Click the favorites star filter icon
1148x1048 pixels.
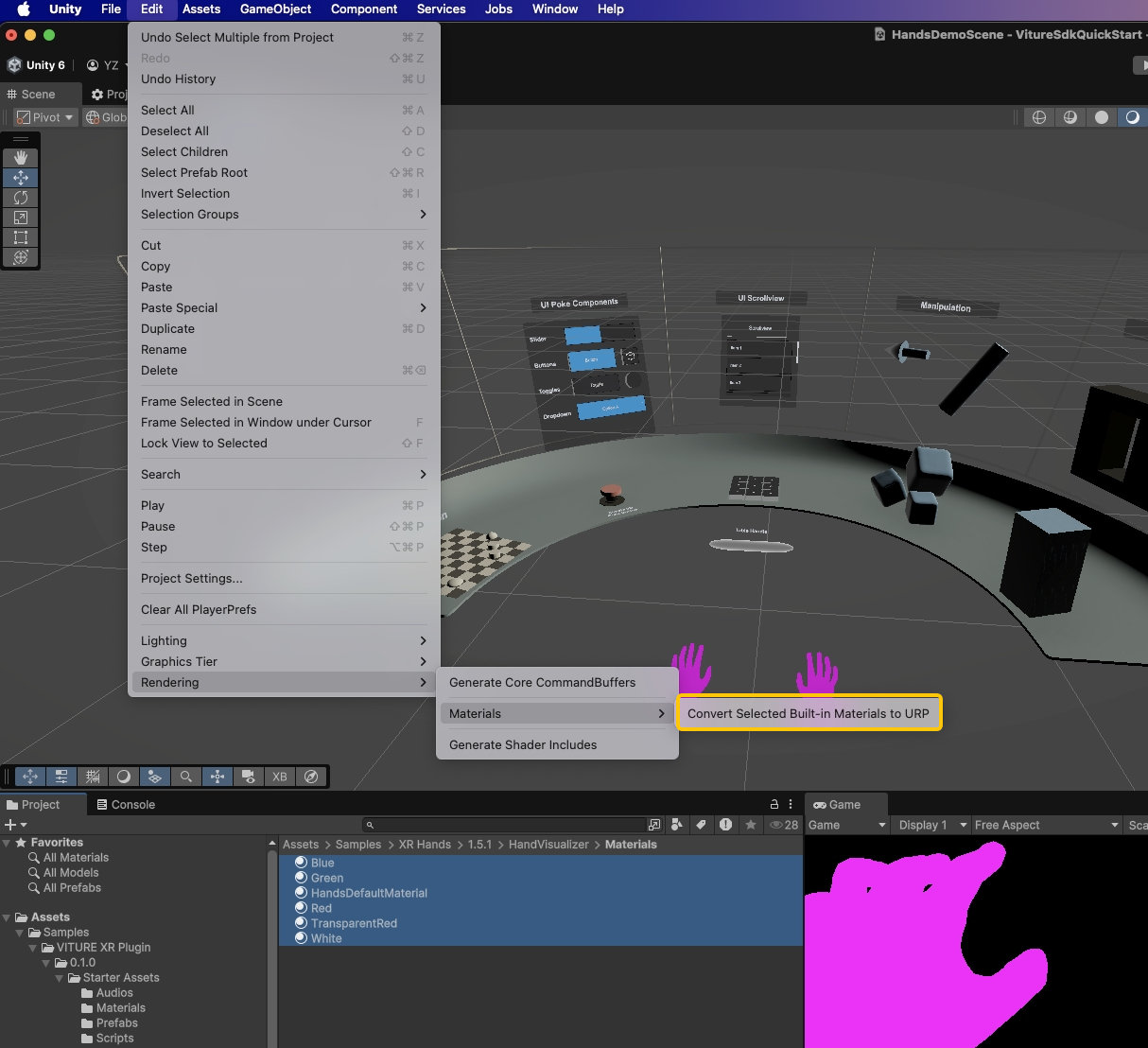(751, 825)
